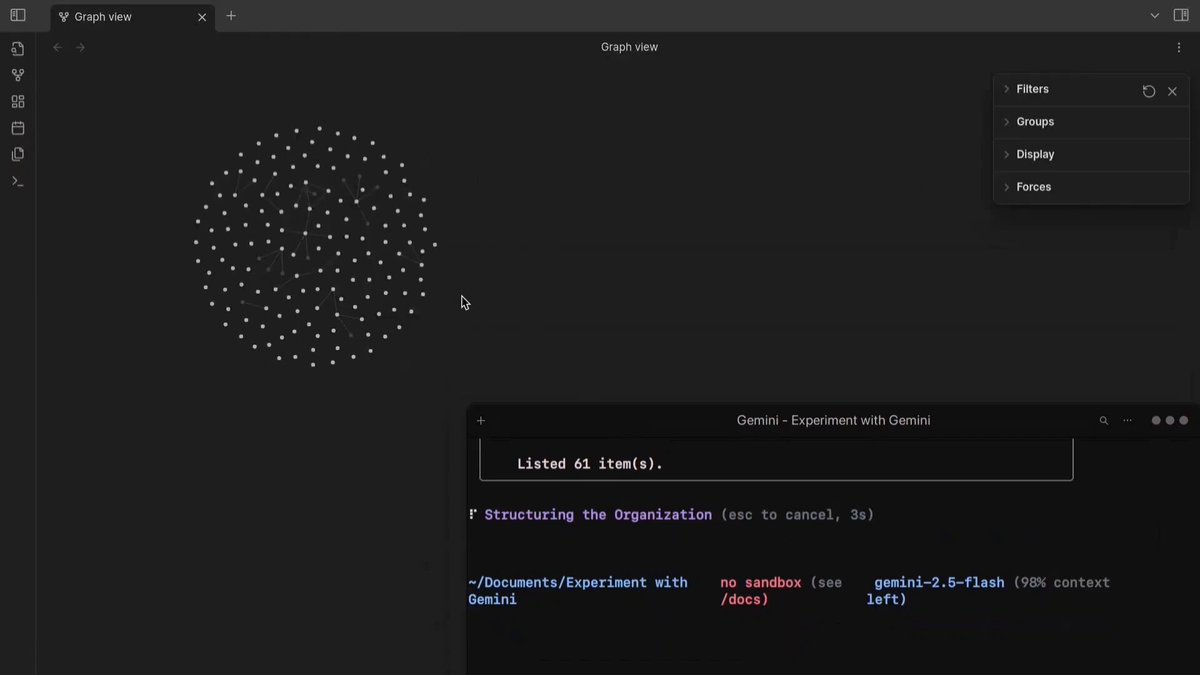Open templates copy icon in ribbon

click(x=17, y=154)
